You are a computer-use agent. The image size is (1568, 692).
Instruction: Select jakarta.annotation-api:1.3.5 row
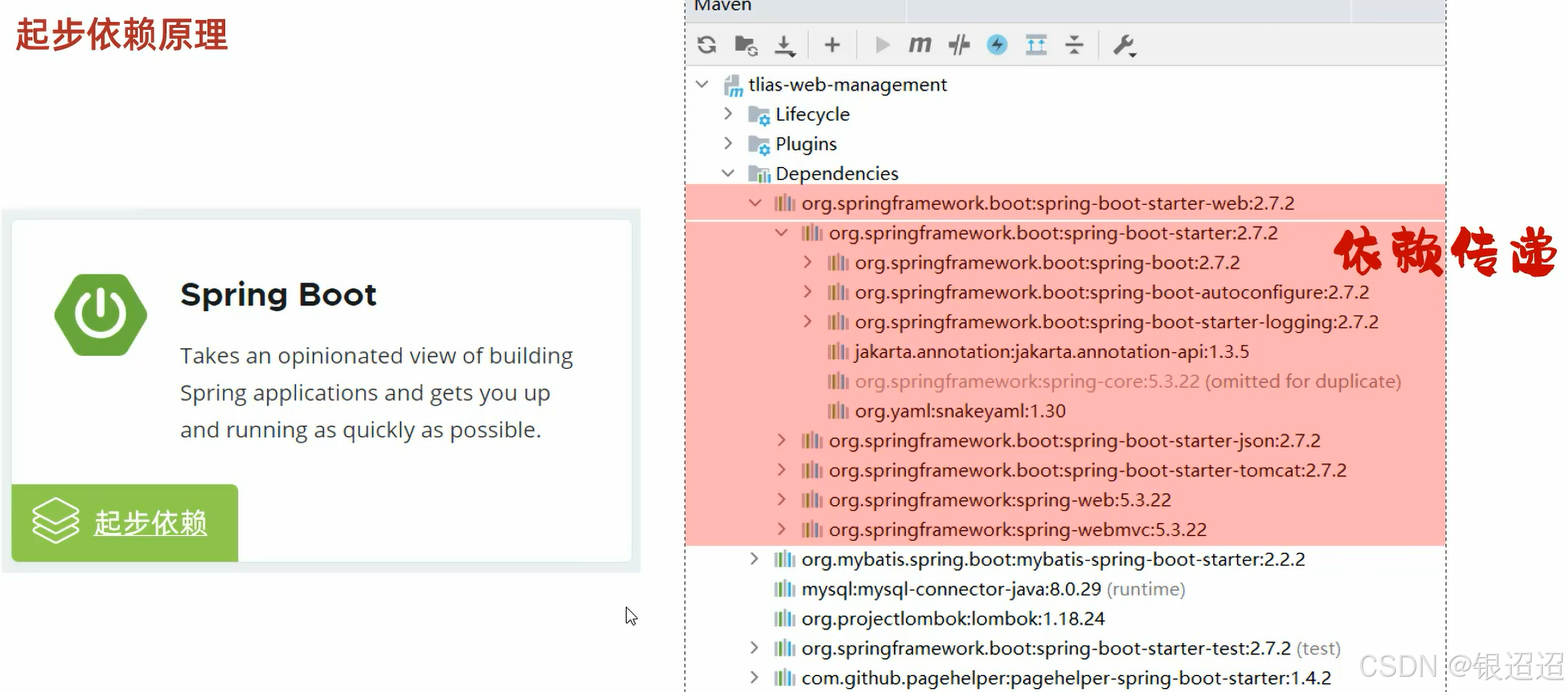point(1065,351)
